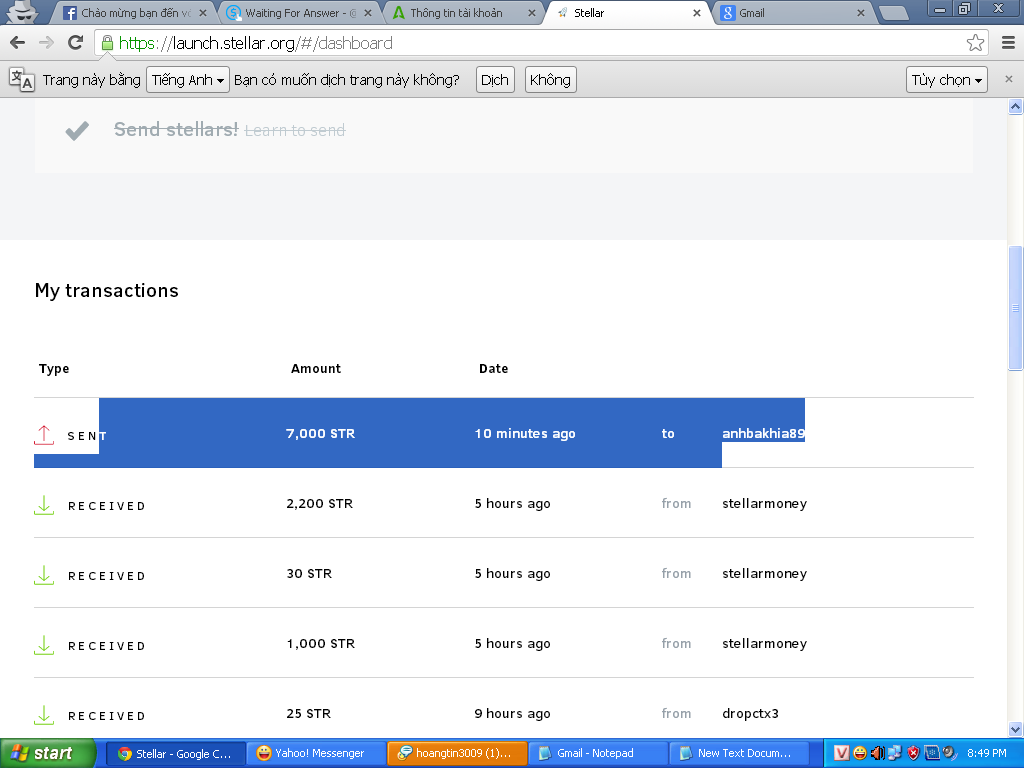Click received icon on 30 STR row
1024x768 pixels.
tap(44, 575)
